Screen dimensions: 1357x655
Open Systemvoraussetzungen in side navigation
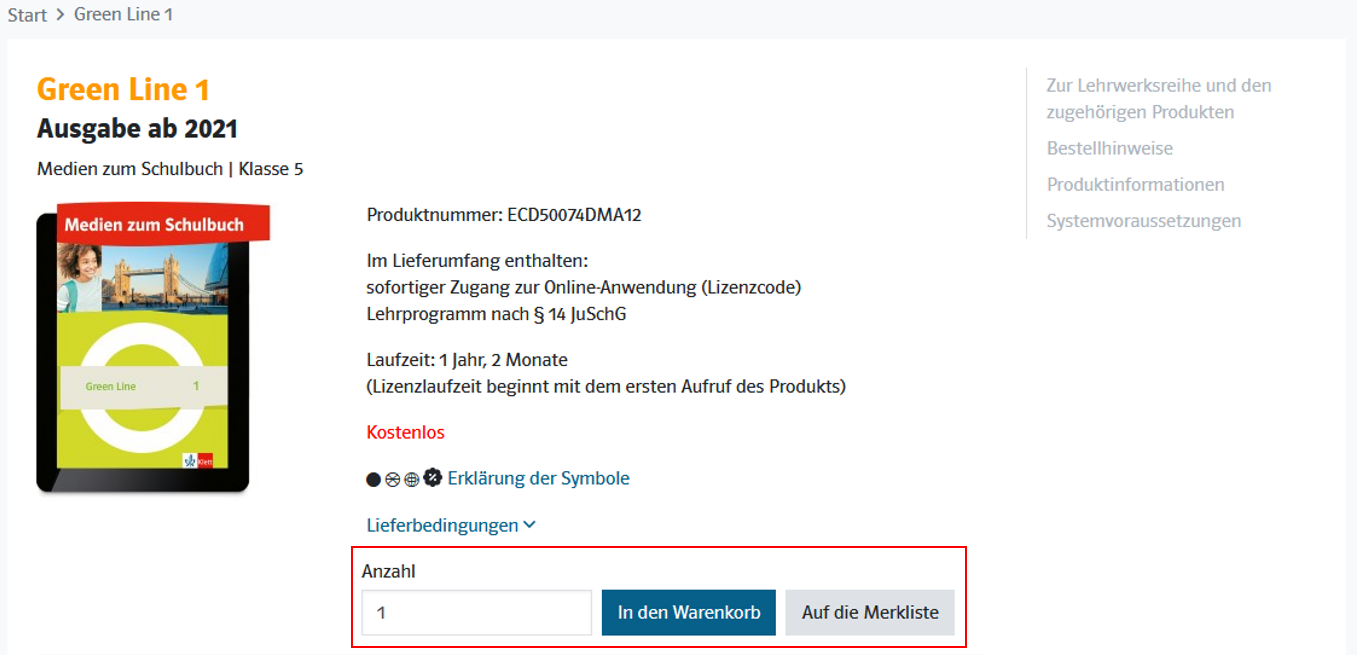(1143, 220)
